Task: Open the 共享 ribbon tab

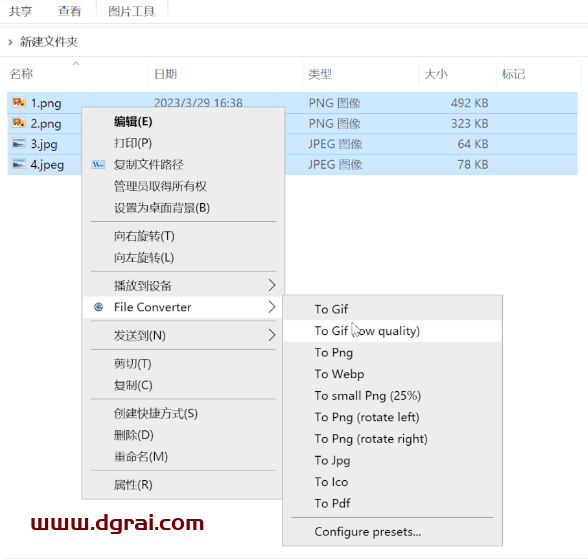Action: pyautogui.click(x=21, y=11)
